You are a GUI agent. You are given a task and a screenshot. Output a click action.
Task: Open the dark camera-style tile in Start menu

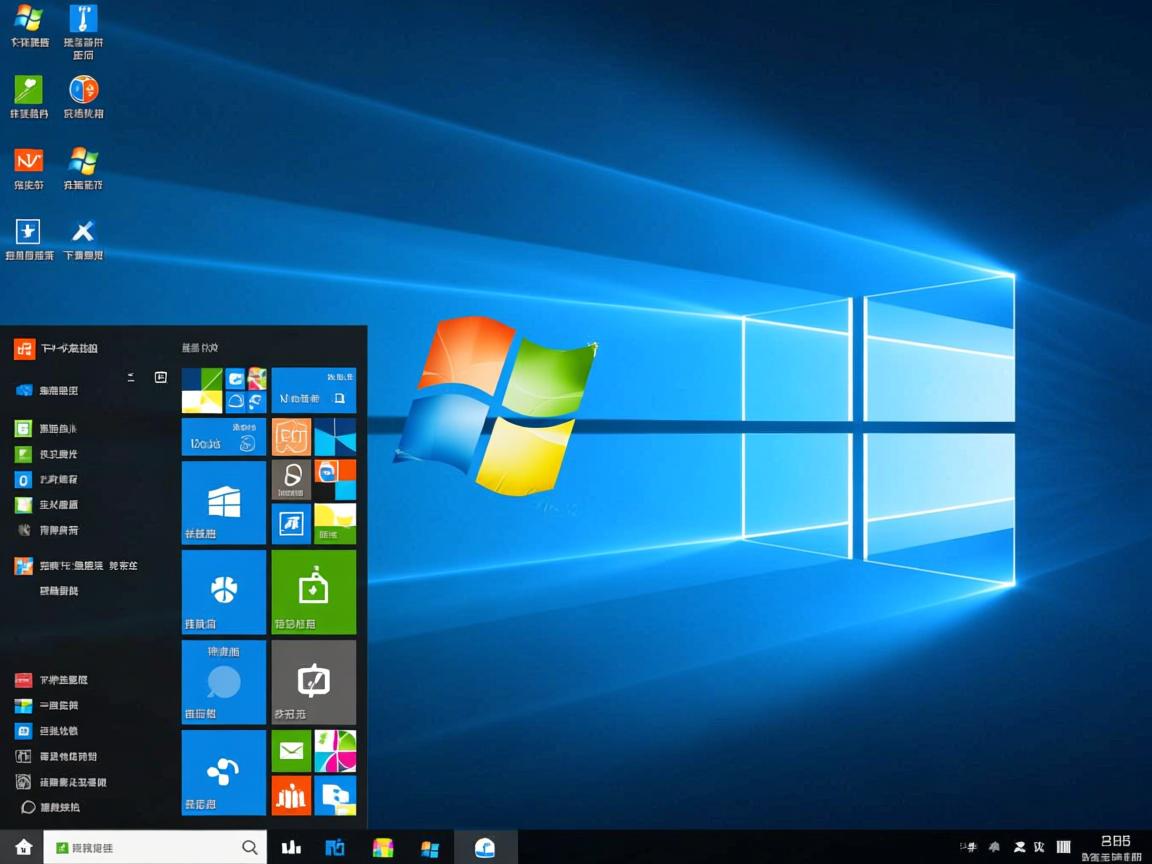tap(314, 681)
